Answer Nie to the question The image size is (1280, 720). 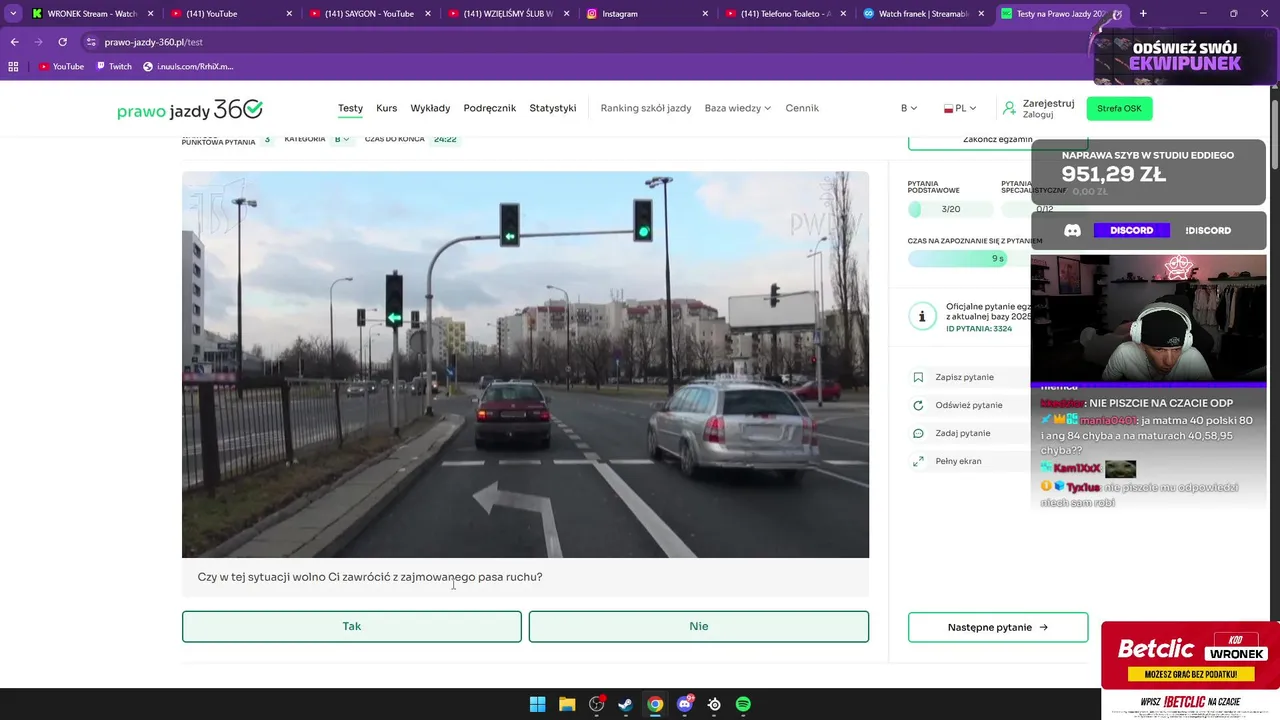tap(698, 626)
